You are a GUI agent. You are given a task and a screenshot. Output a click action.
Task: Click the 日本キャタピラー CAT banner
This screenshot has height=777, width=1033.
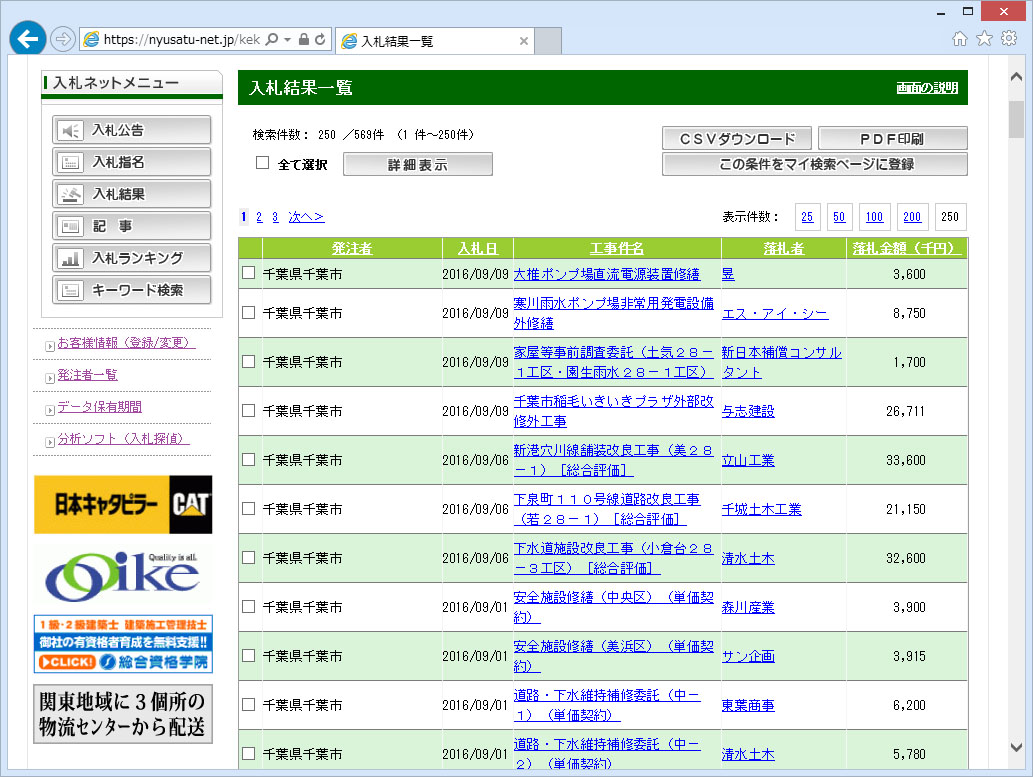point(123,504)
